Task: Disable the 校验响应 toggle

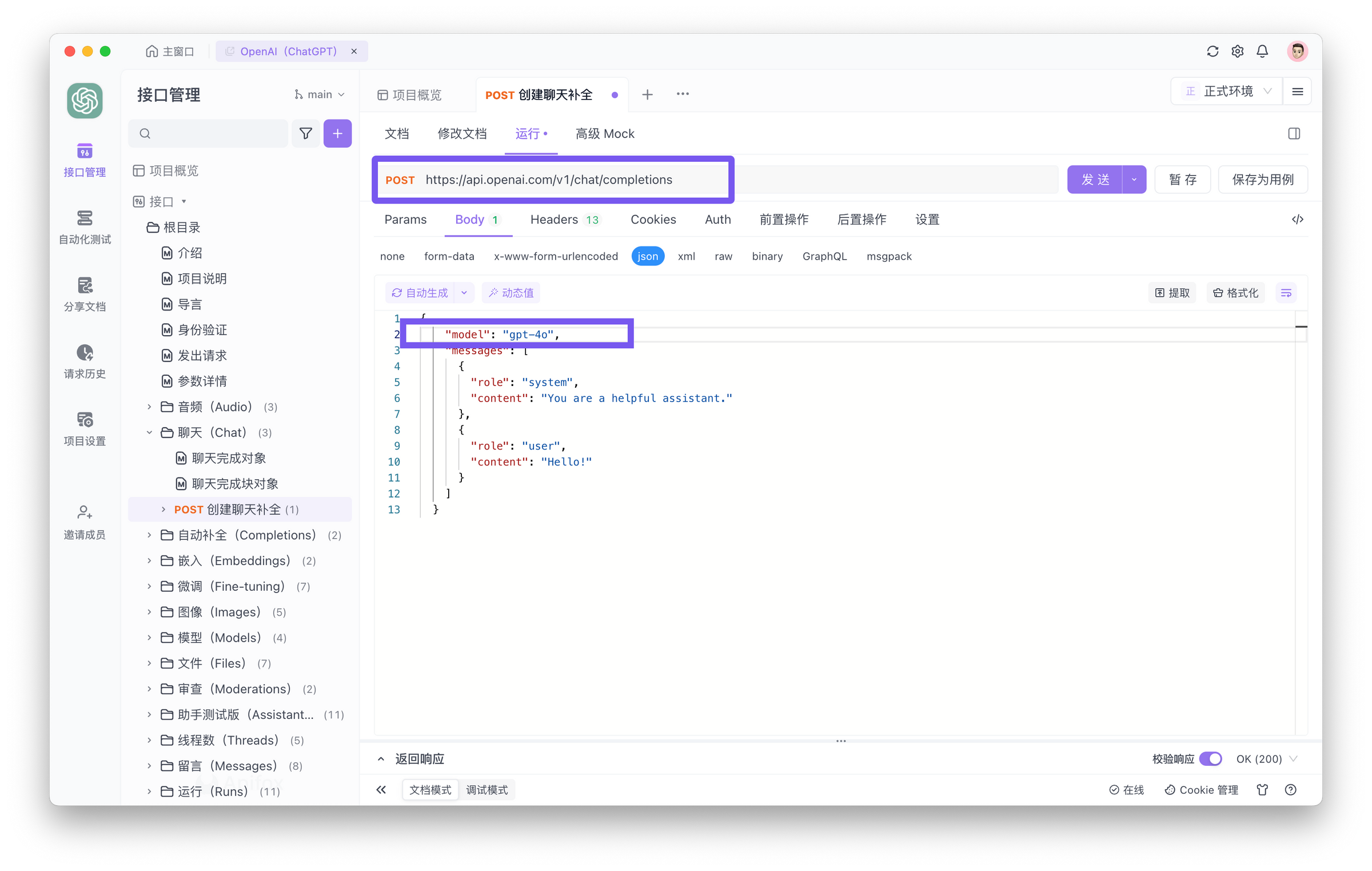Action: pyautogui.click(x=1210, y=758)
